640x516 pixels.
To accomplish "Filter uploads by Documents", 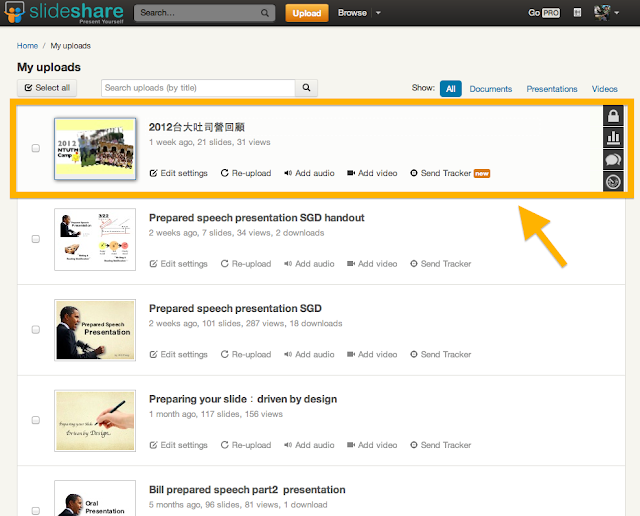I will [x=490, y=89].
